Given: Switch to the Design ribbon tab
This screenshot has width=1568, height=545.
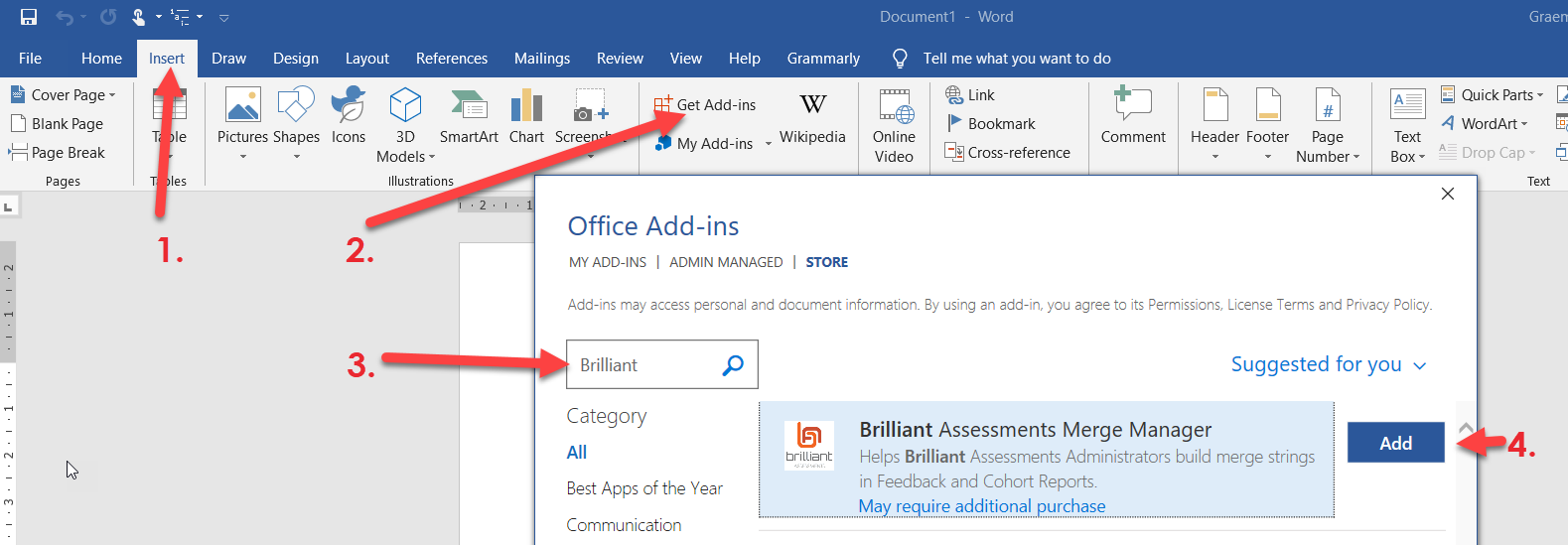Looking at the screenshot, I should point(296,59).
